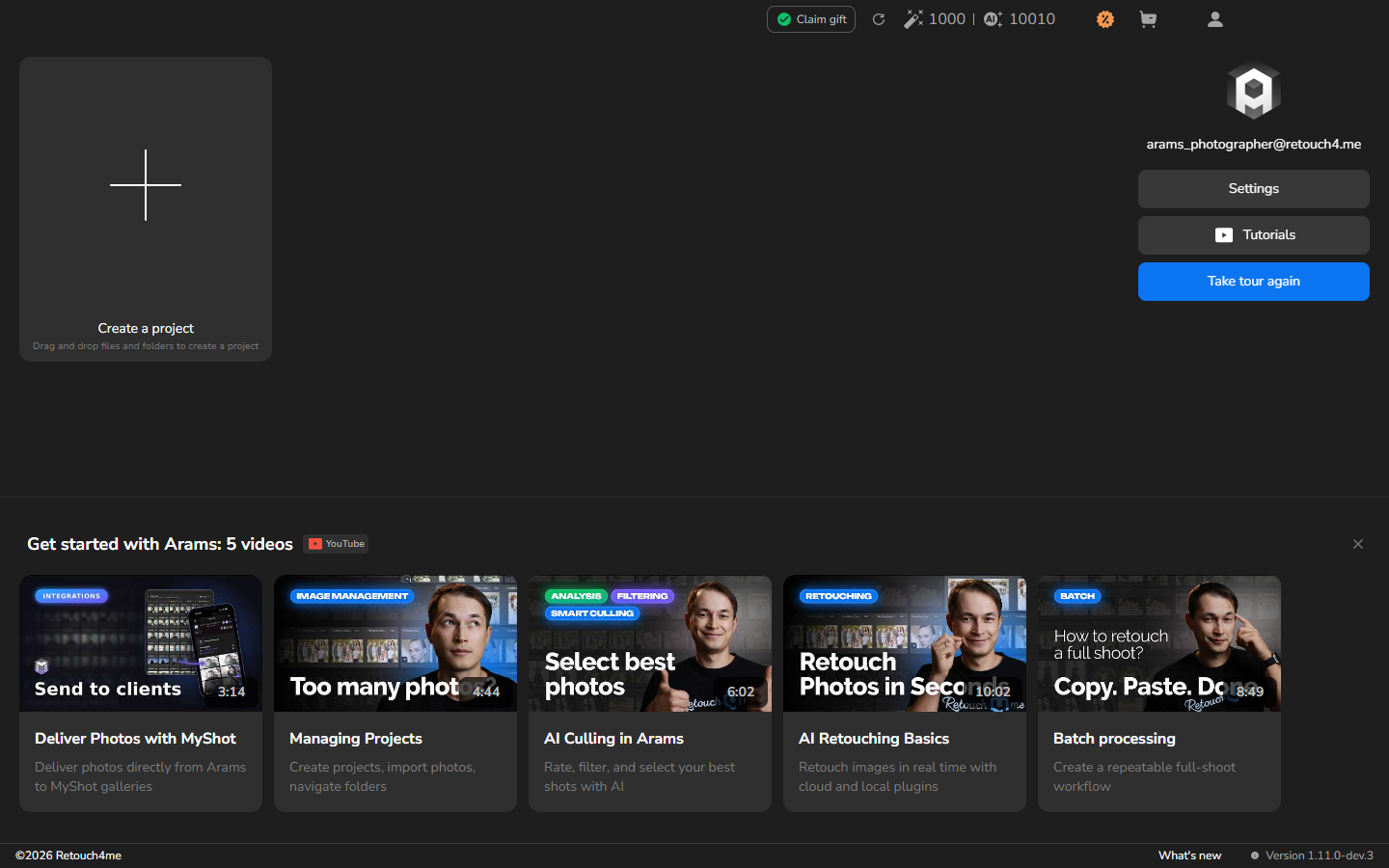Screen dimensions: 1389x868
Task: Click the Arams logo avatar
Action: [x=1254, y=91]
